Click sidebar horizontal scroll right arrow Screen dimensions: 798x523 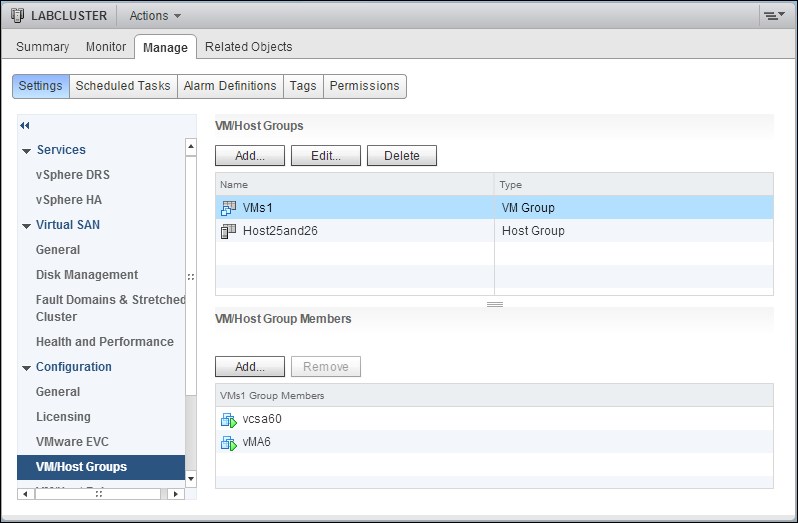[176, 493]
